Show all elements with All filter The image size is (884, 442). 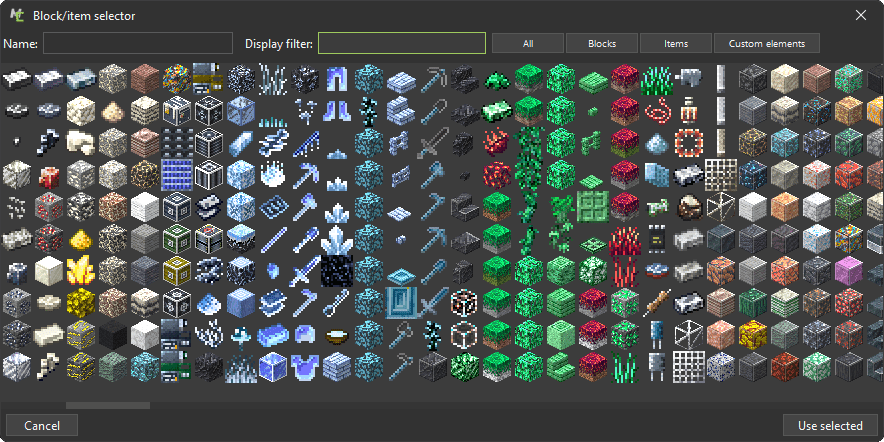point(528,43)
